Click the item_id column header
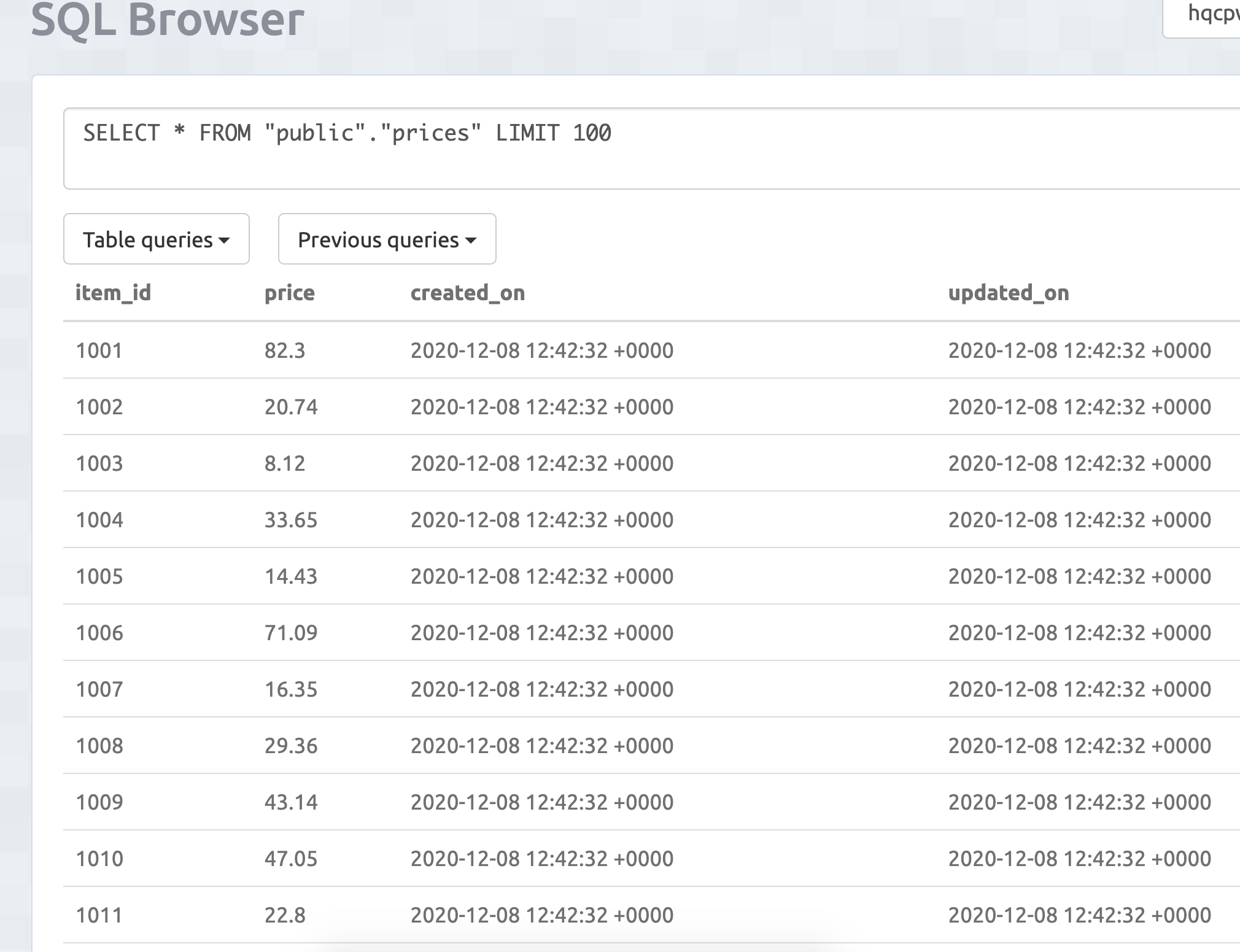The image size is (1240, 952). [x=113, y=293]
